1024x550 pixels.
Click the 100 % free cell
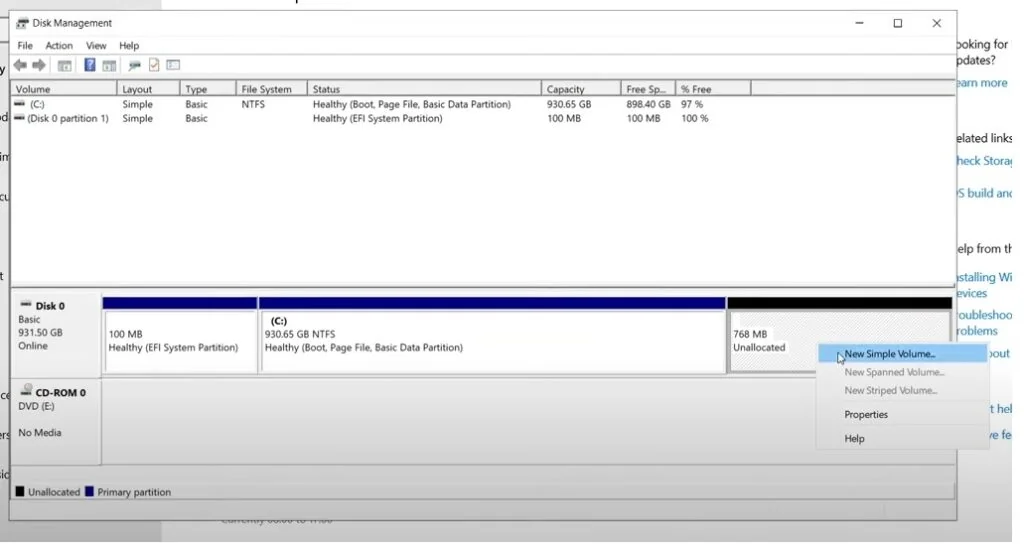pyautogui.click(x=694, y=119)
